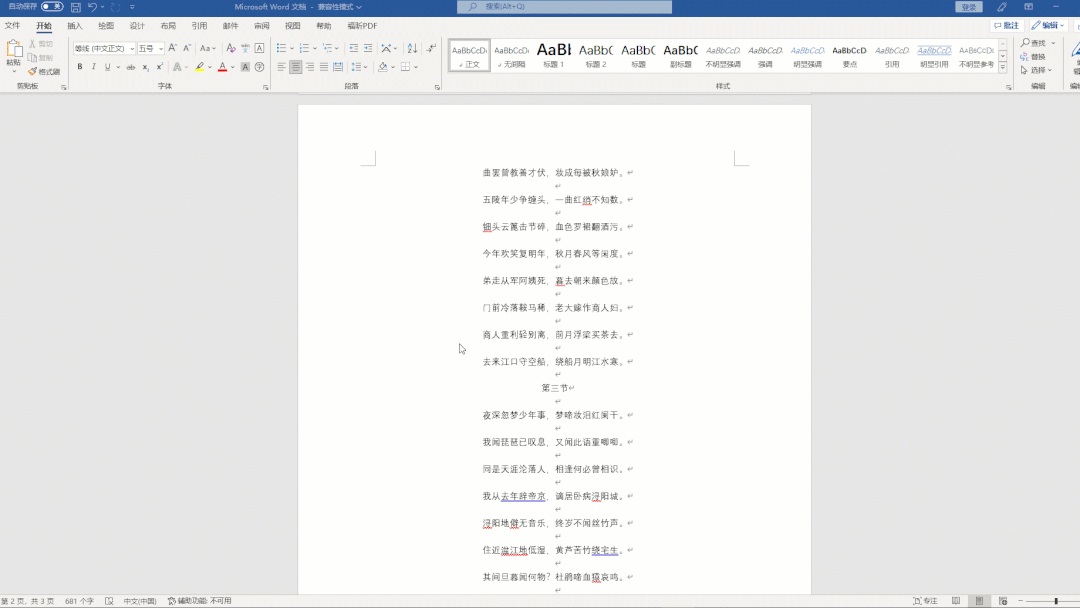
Task: Click the search box in title bar
Action: point(564,7)
